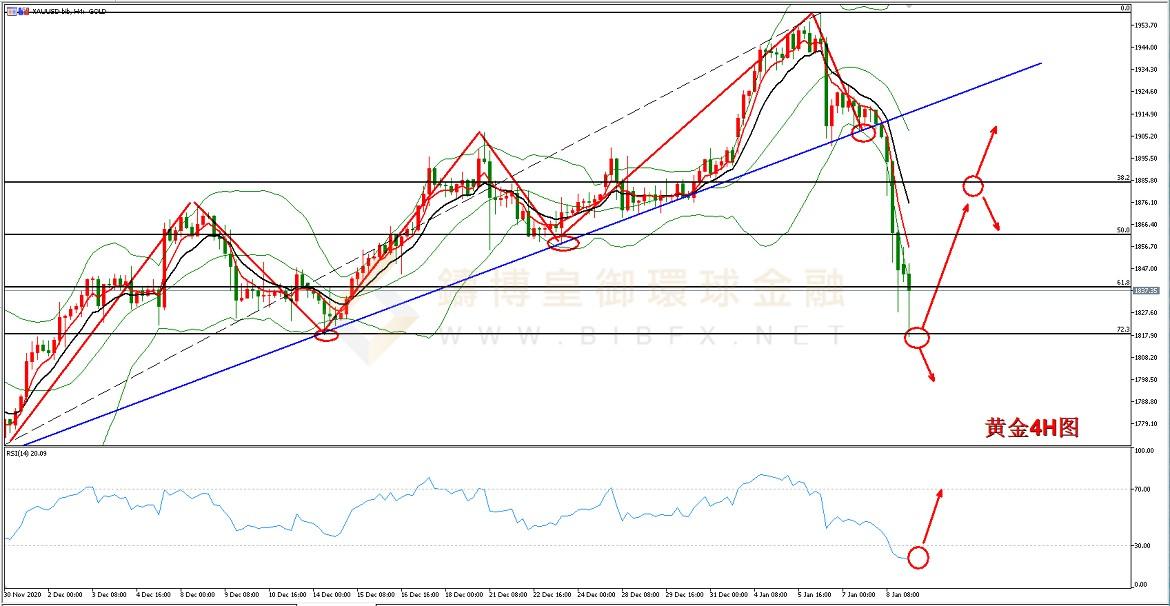Viewport: 1170px width, 606px height.
Task: Click the red circle at the 38.2 level
Action: [x=973, y=185]
